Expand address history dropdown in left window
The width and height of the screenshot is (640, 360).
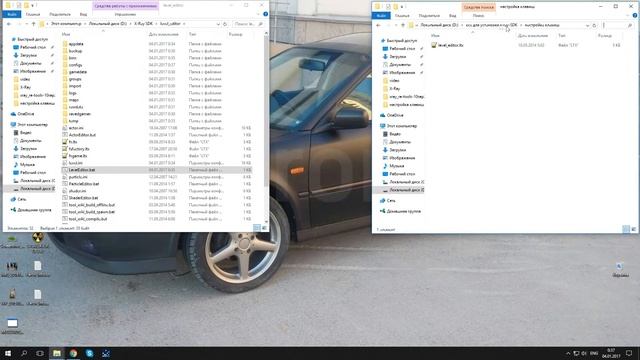coord(218,24)
